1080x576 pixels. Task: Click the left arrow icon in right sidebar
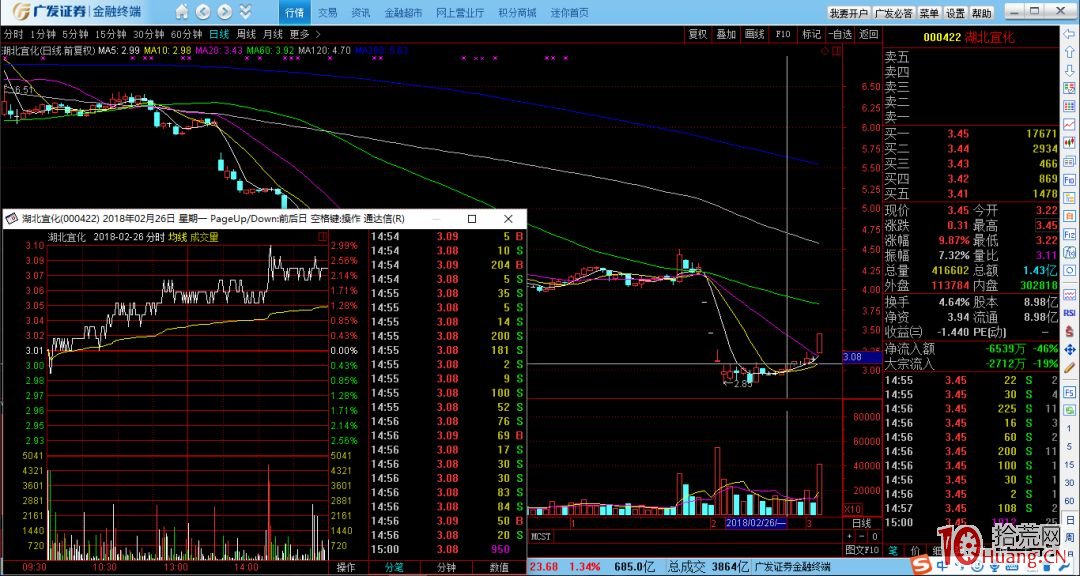pyautogui.click(x=1069, y=34)
